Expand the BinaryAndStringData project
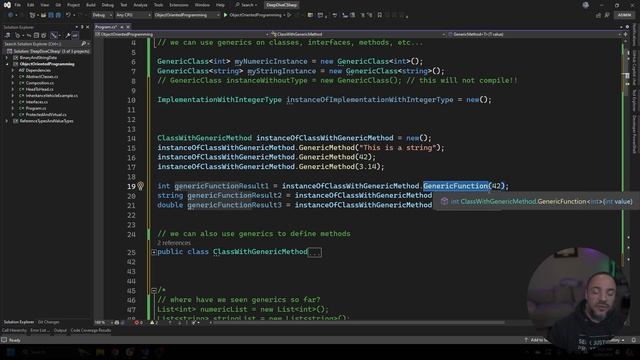Viewport: 640px width, 360px height. click(7, 58)
